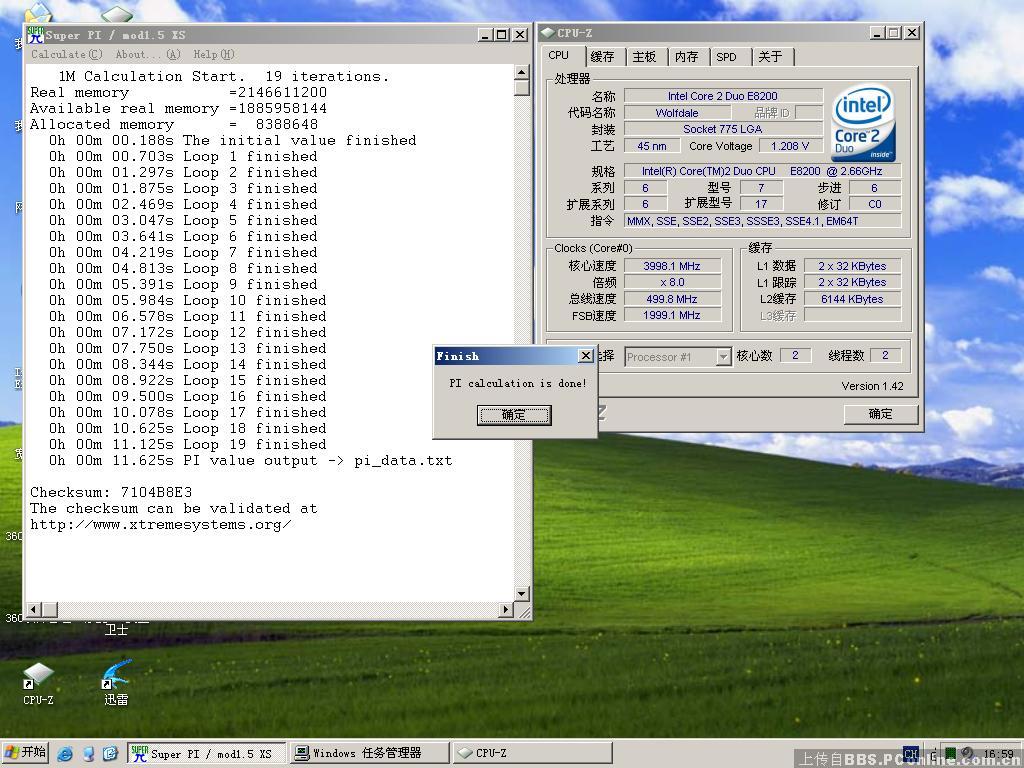Click the CH language indicator in tray

pos(911,754)
